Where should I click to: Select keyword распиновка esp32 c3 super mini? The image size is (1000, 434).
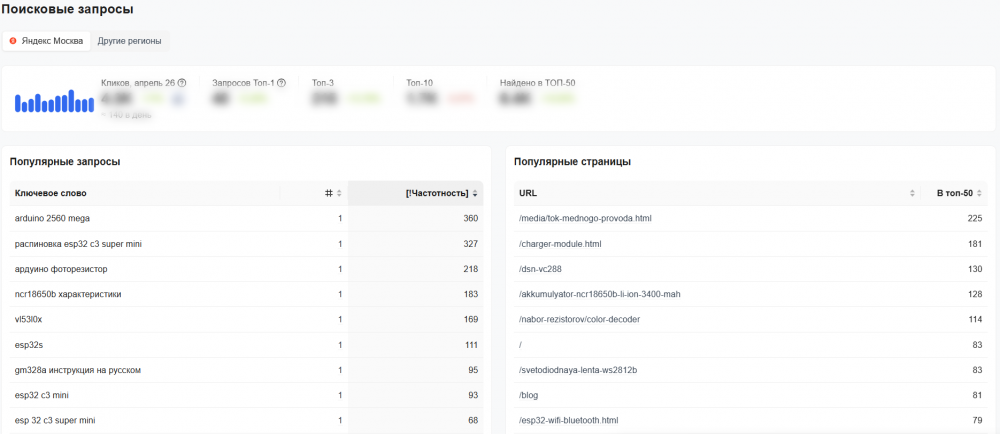pos(78,243)
